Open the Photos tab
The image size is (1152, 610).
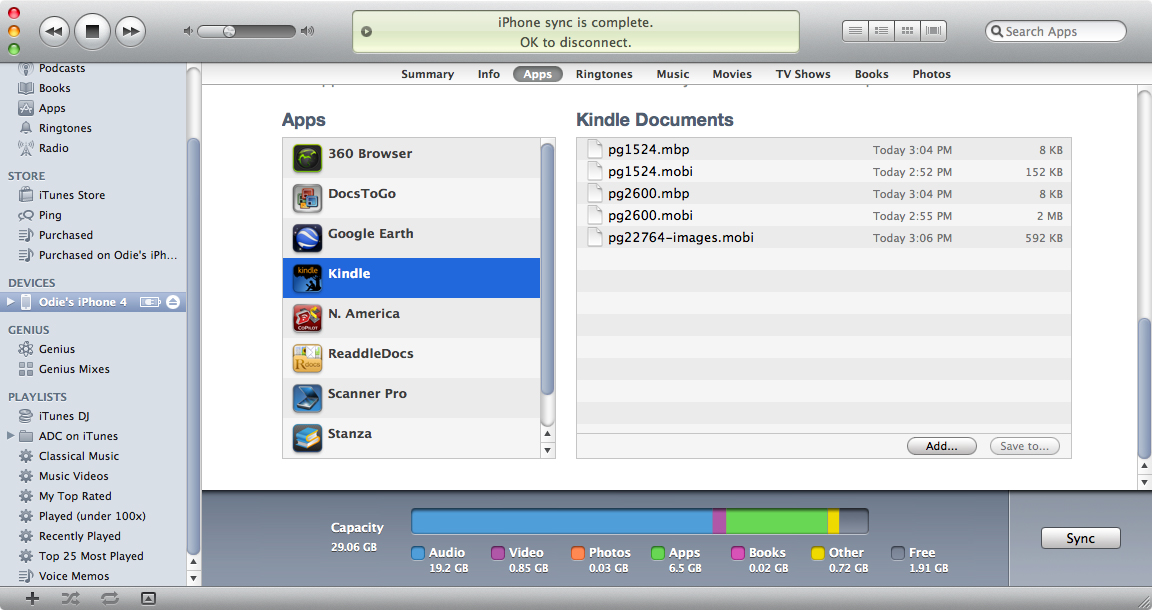click(932, 74)
